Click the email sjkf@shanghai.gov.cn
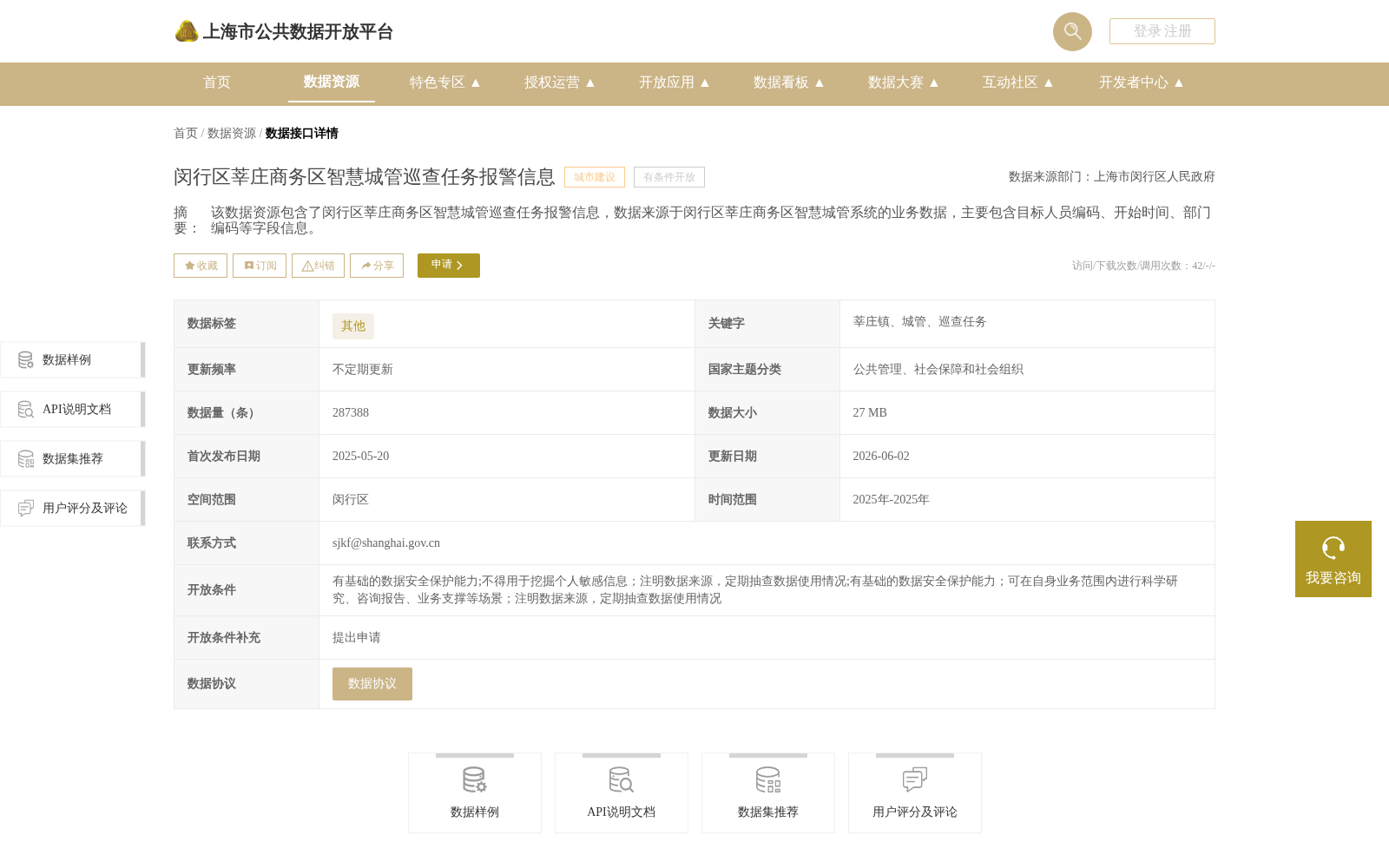 [x=386, y=543]
